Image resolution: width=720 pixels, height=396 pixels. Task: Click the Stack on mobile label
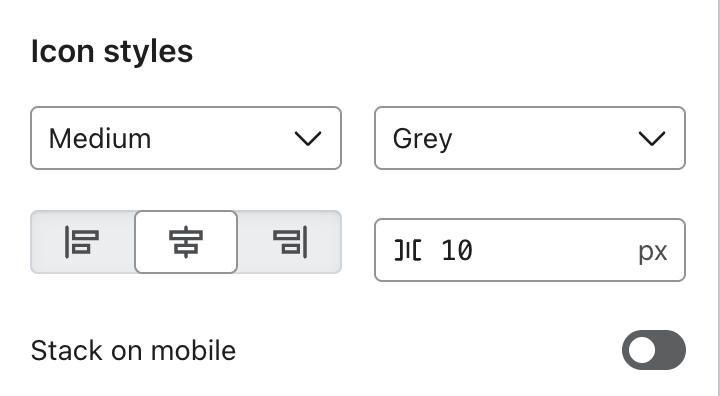(133, 351)
